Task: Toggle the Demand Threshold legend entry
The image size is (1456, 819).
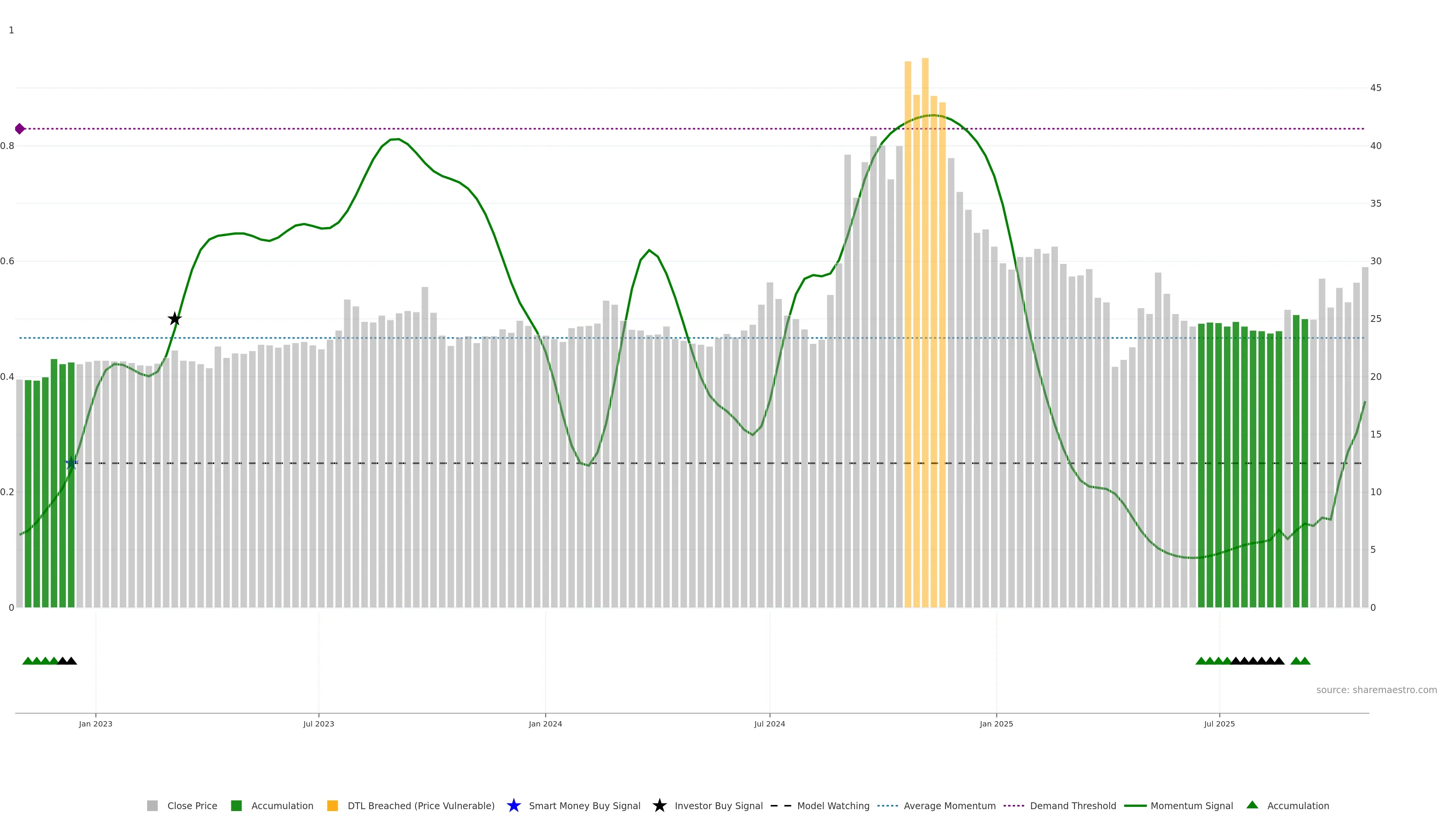Action: point(1072,805)
